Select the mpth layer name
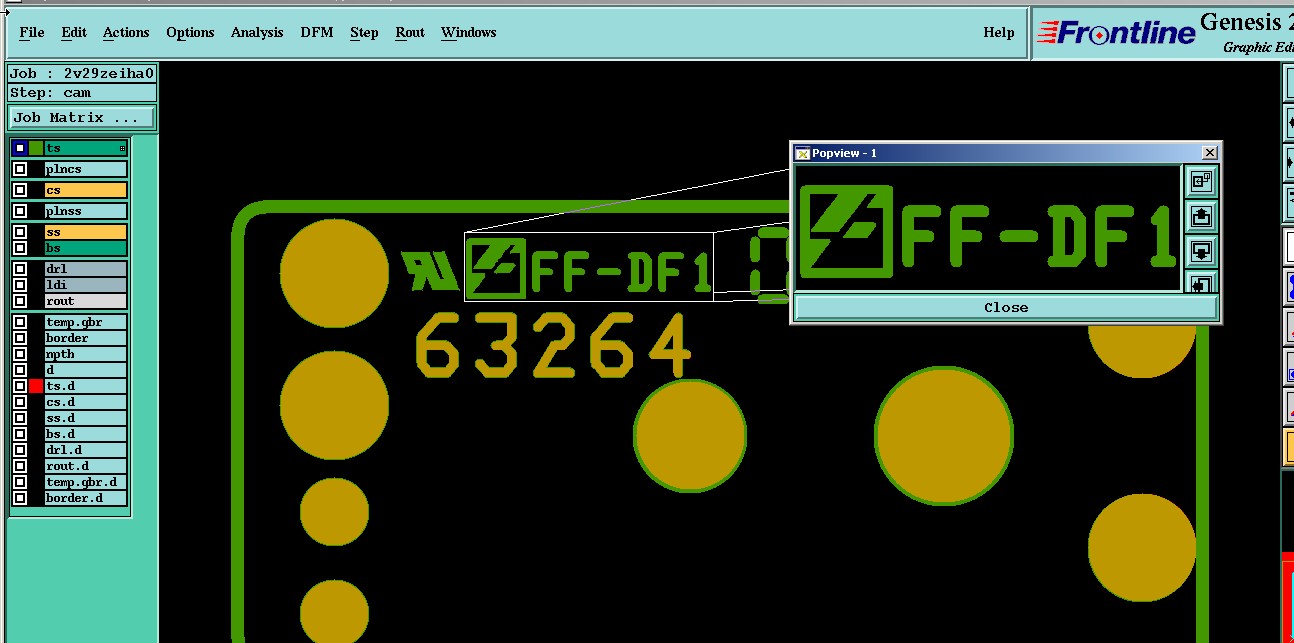The width and height of the screenshot is (1294, 643). pos(86,354)
